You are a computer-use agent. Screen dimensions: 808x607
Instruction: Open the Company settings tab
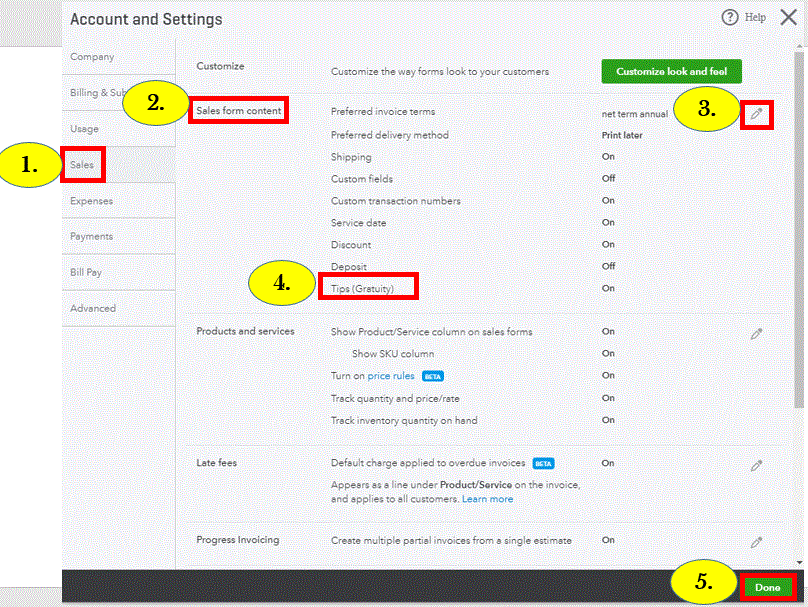(92, 57)
